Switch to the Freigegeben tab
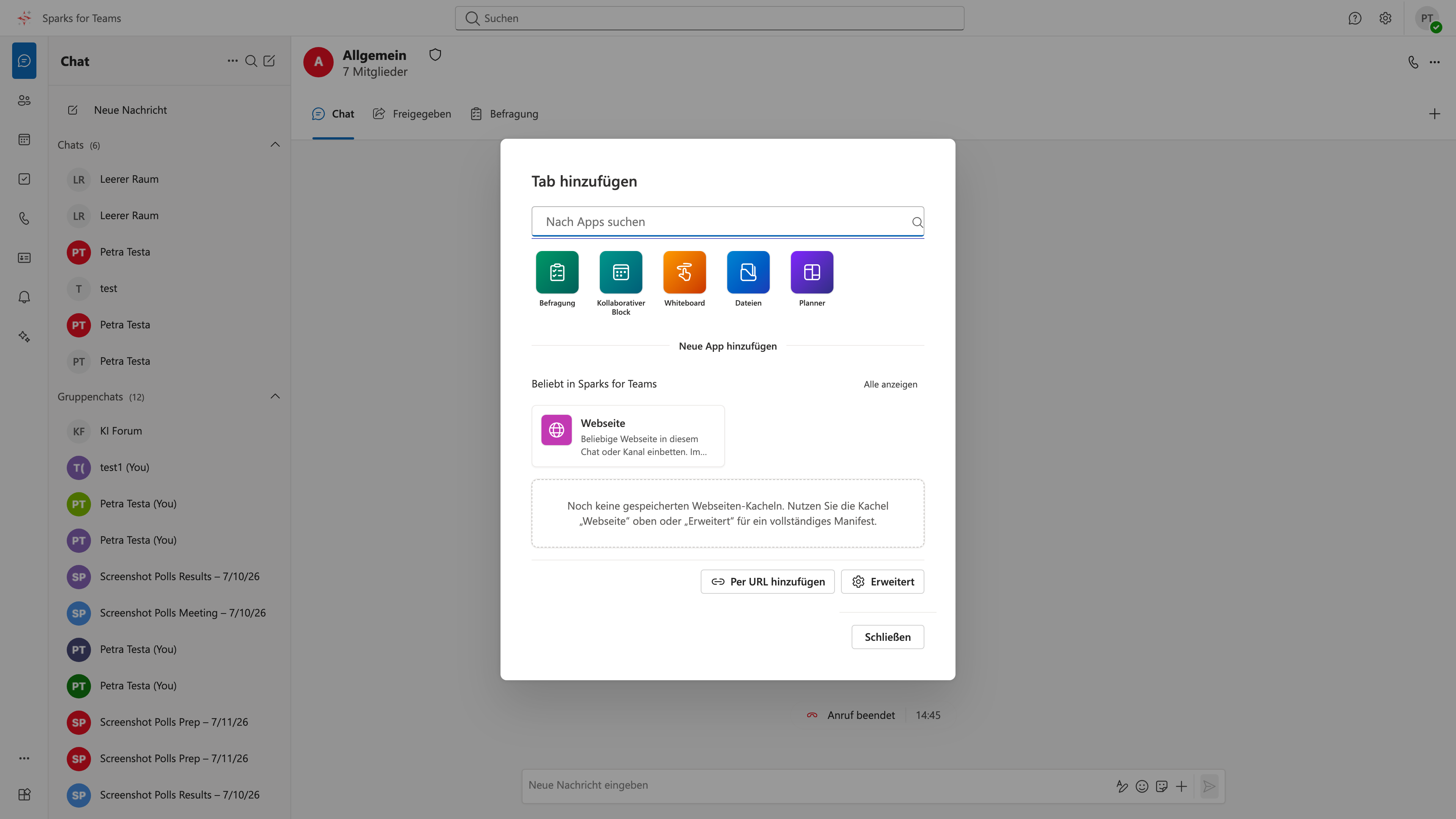Screen dimensions: 1456x819 point(411,114)
